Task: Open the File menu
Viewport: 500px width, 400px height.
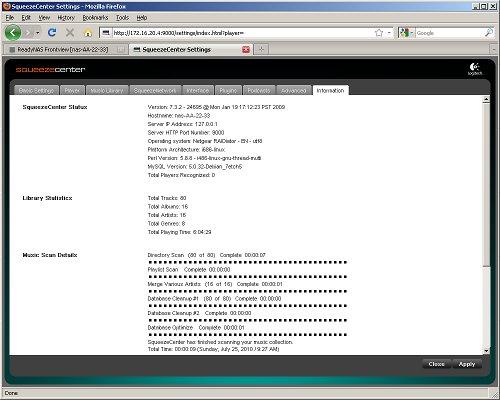Action: [9, 18]
